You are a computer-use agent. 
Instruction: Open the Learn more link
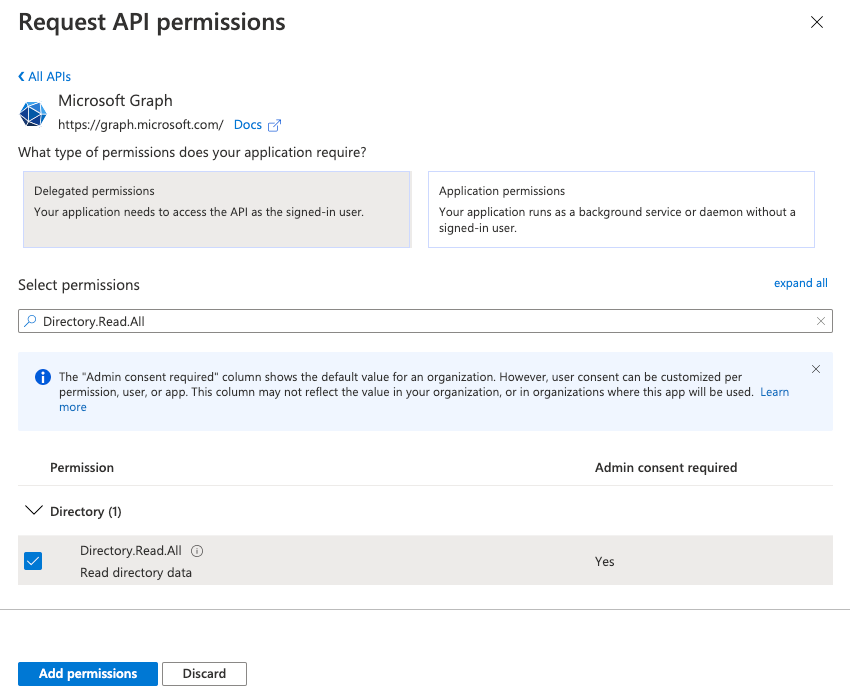click(x=774, y=391)
